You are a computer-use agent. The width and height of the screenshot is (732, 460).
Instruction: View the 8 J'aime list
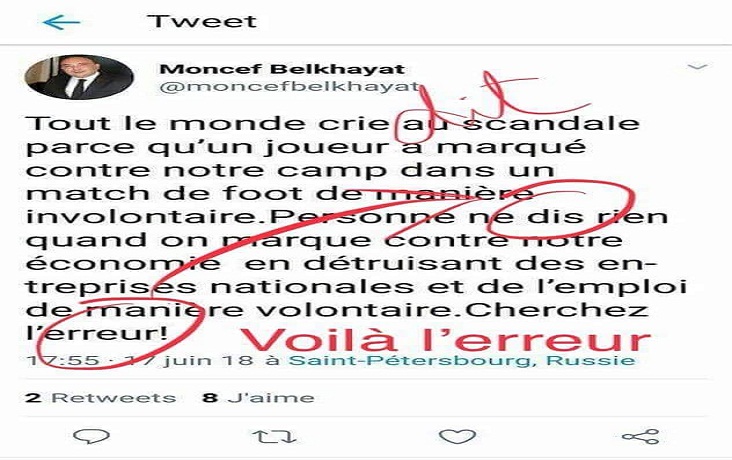tap(258, 398)
